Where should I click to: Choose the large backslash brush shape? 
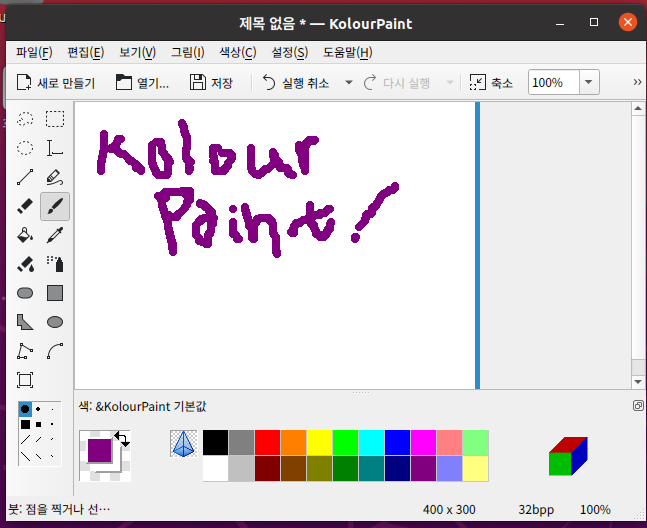click(x=25, y=456)
